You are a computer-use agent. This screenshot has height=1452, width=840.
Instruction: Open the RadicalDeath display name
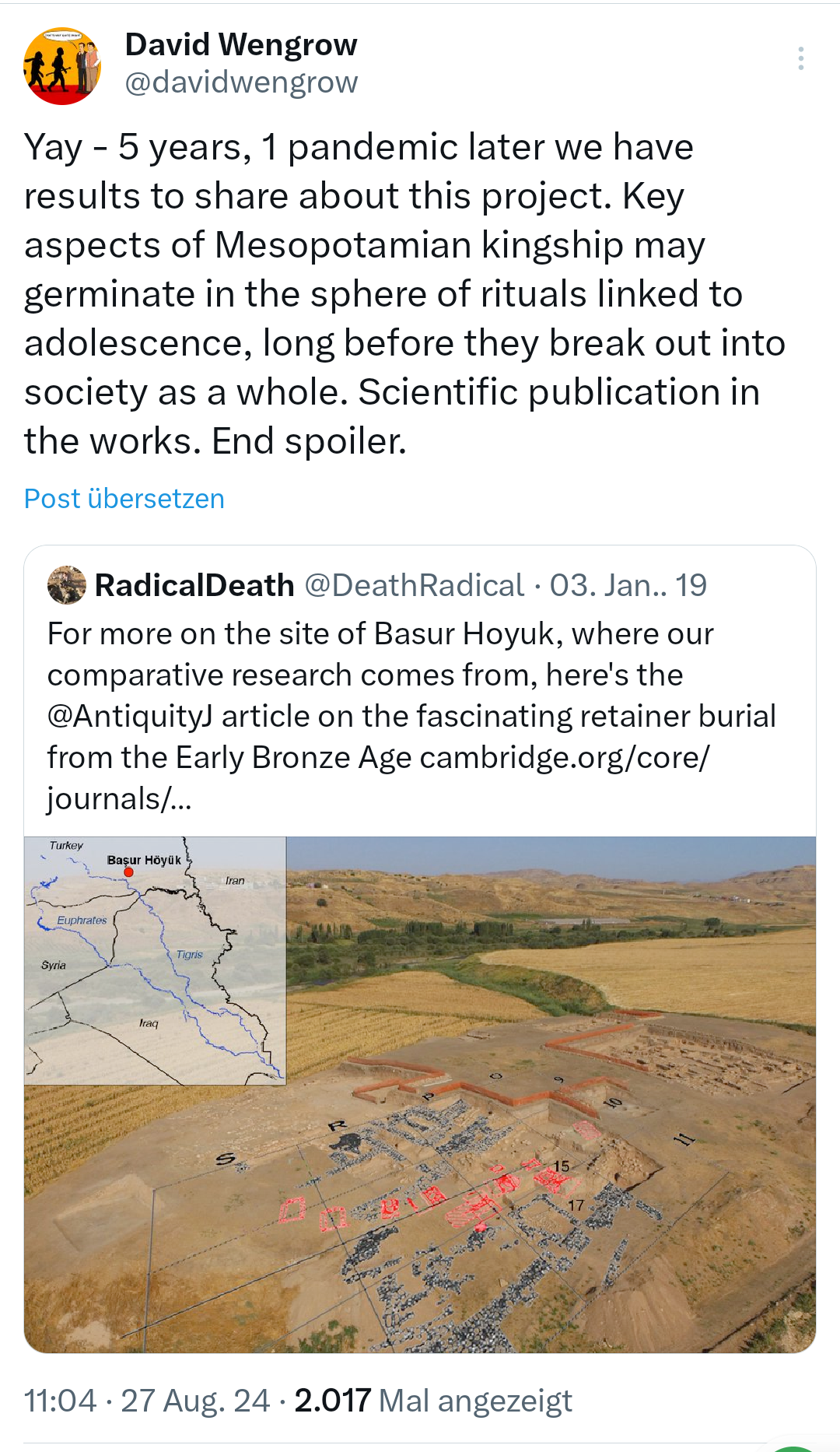pos(194,585)
